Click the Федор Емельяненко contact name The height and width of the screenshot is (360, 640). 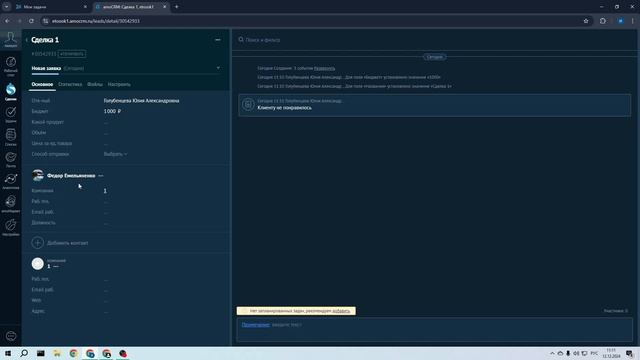(71, 176)
